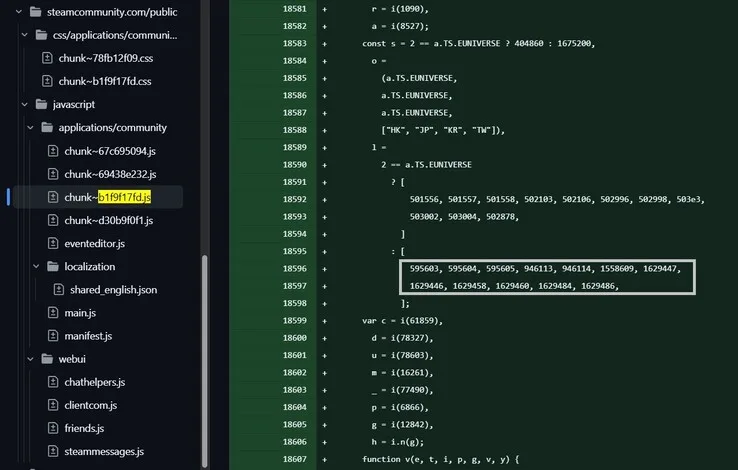The width and height of the screenshot is (738, 470).
Task: Click file icon beside friends.js
Action: tap(53, 428)
